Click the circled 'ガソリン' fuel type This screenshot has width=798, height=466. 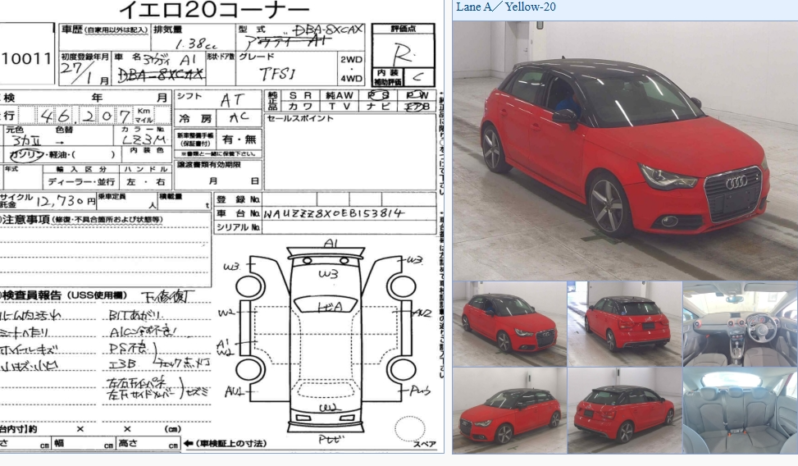[25, 155]
